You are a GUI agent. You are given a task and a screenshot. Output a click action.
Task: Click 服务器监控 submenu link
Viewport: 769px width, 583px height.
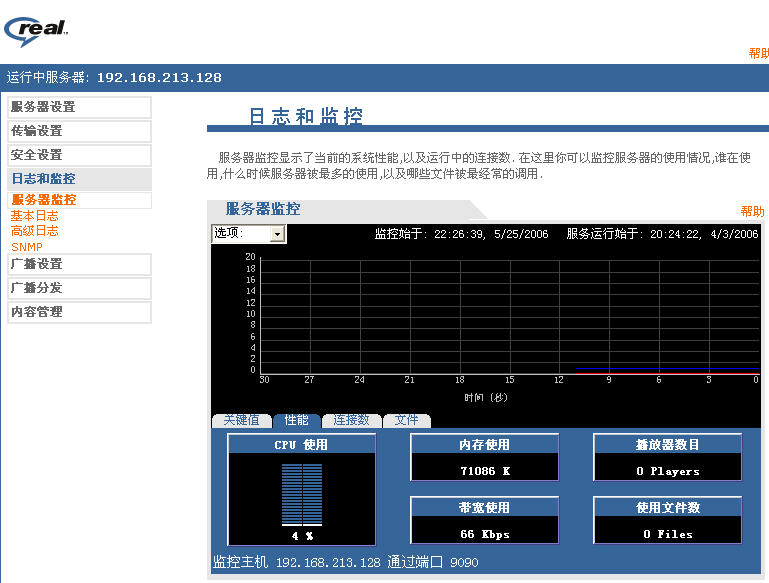44,200
